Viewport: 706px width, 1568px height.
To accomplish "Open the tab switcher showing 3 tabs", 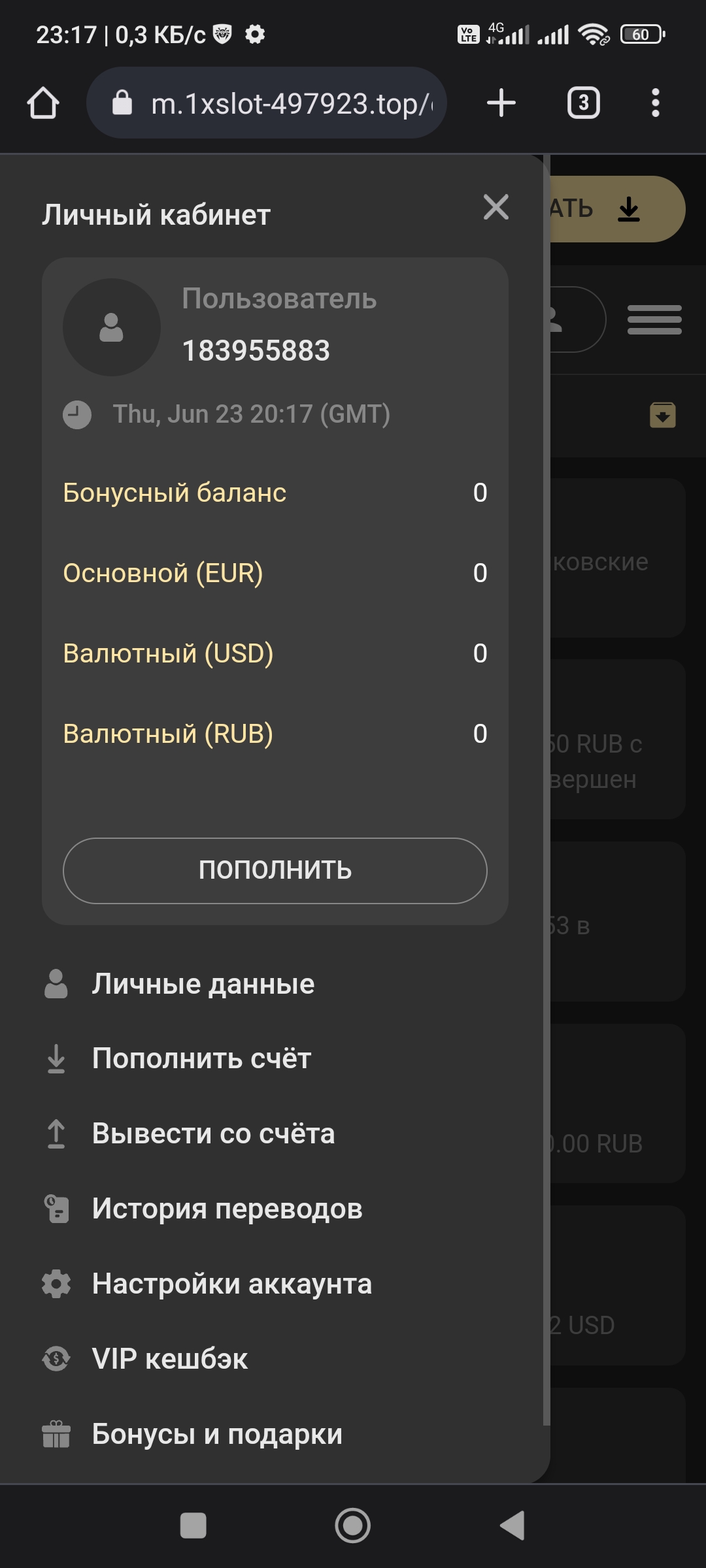I will 583,103.
